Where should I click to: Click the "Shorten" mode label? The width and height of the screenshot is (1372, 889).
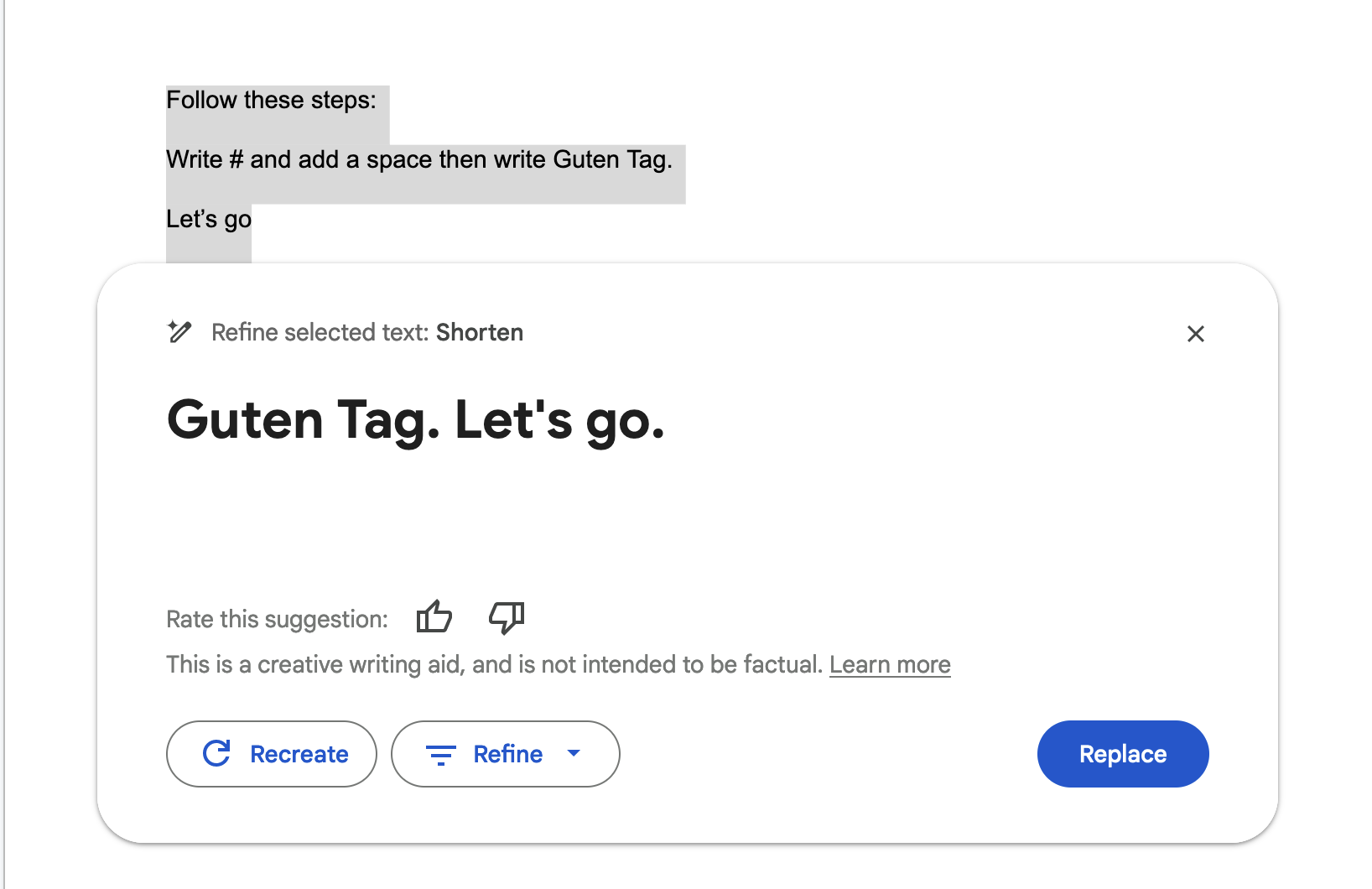click(480, 332)
